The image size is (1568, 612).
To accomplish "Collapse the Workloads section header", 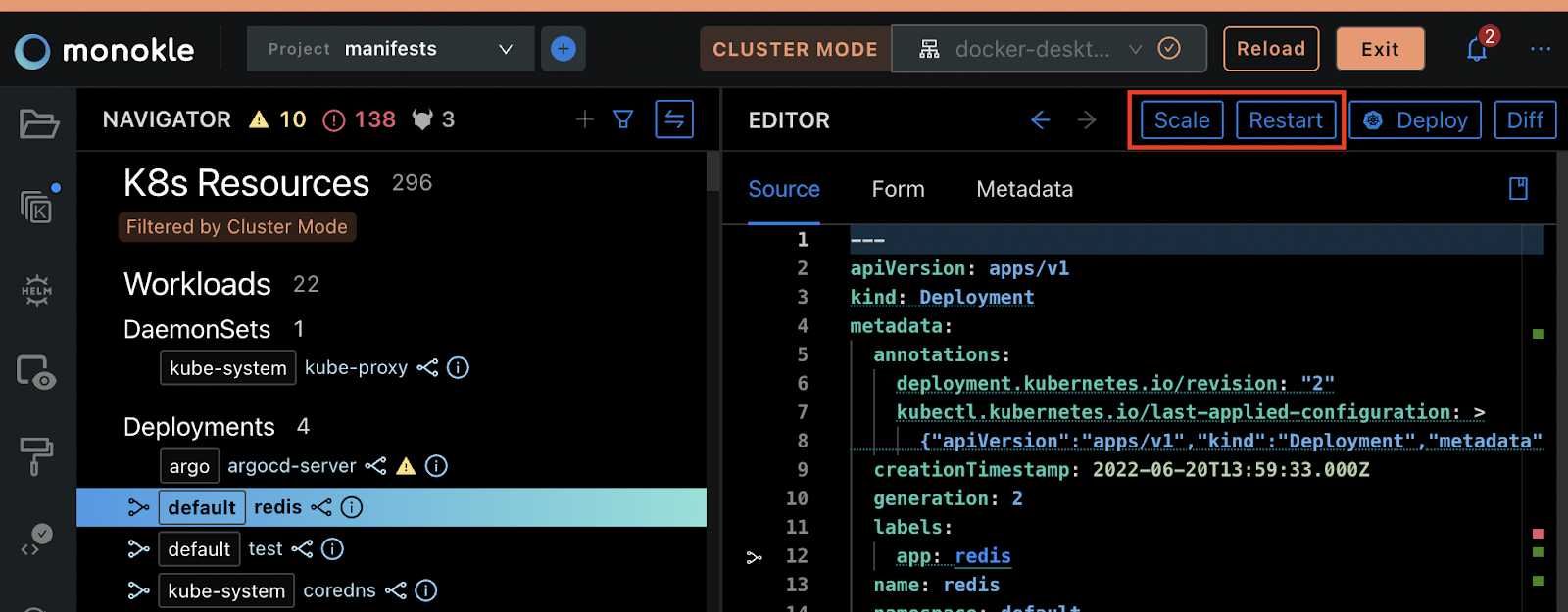I will tap(198, 284).
